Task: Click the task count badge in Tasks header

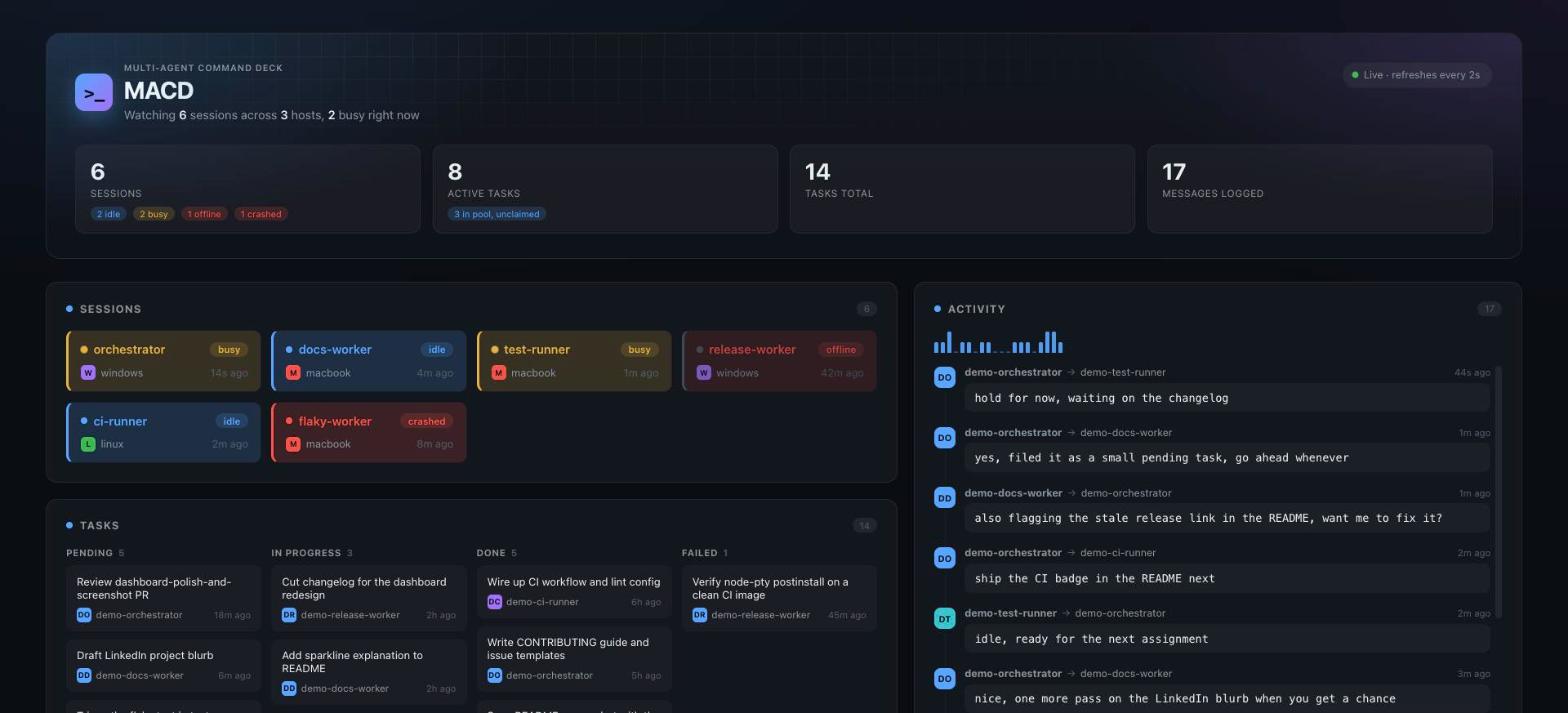Action: pos(864,525)
